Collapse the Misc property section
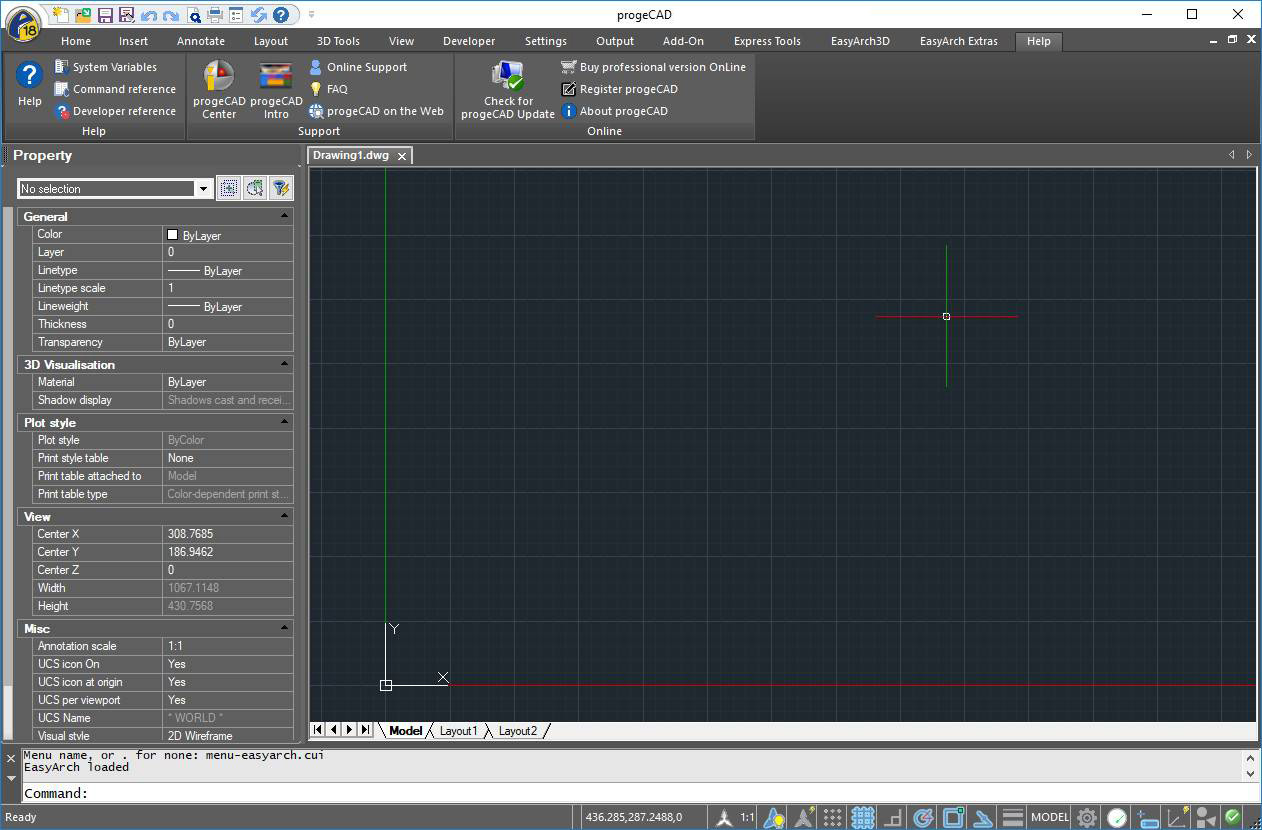Image resolution: width=1262 pixels, height=830 pixels. [284, 628]
